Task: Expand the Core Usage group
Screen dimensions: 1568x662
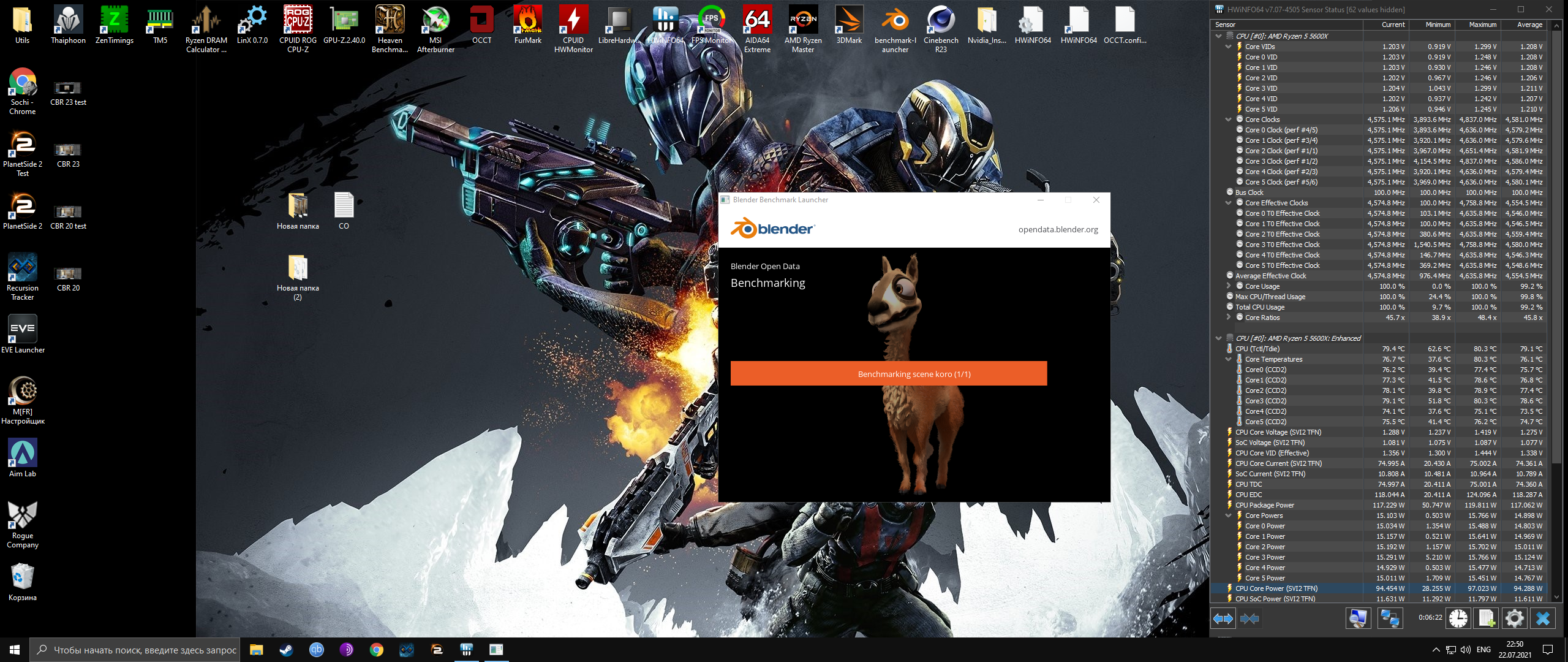Action: (1229, 286)
